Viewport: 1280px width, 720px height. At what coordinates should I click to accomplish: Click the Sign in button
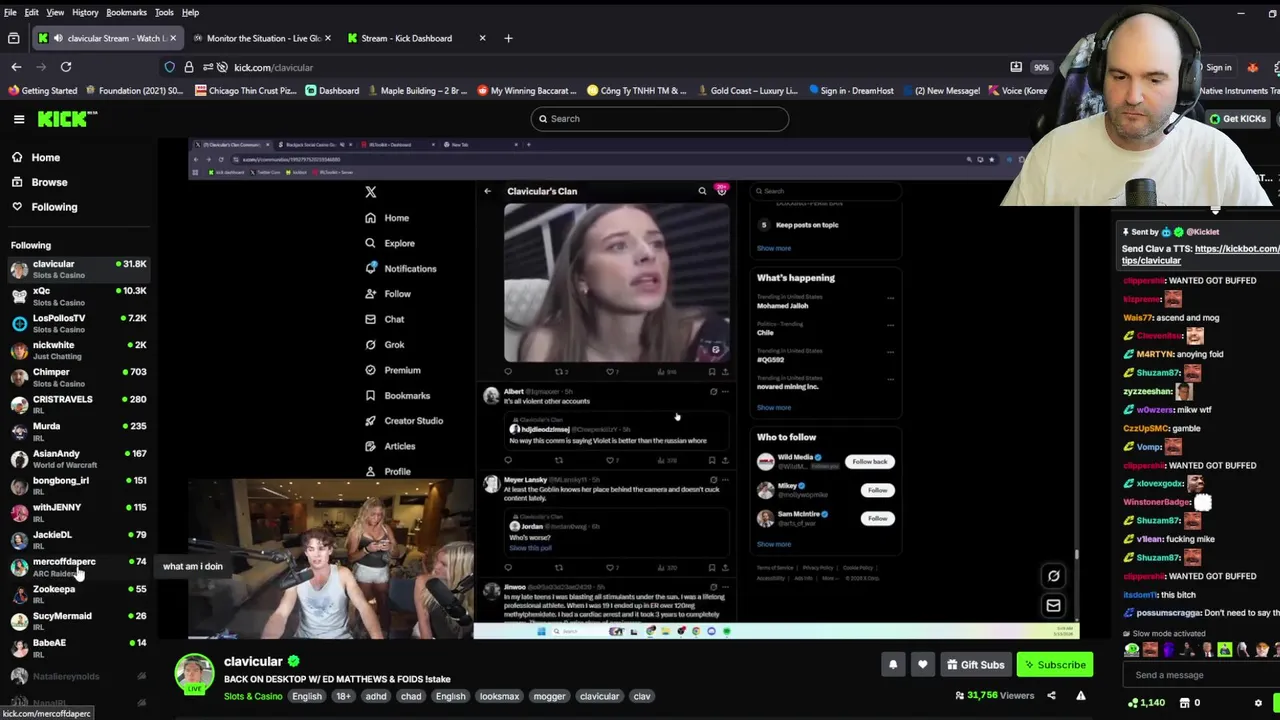pos(1218,67)
